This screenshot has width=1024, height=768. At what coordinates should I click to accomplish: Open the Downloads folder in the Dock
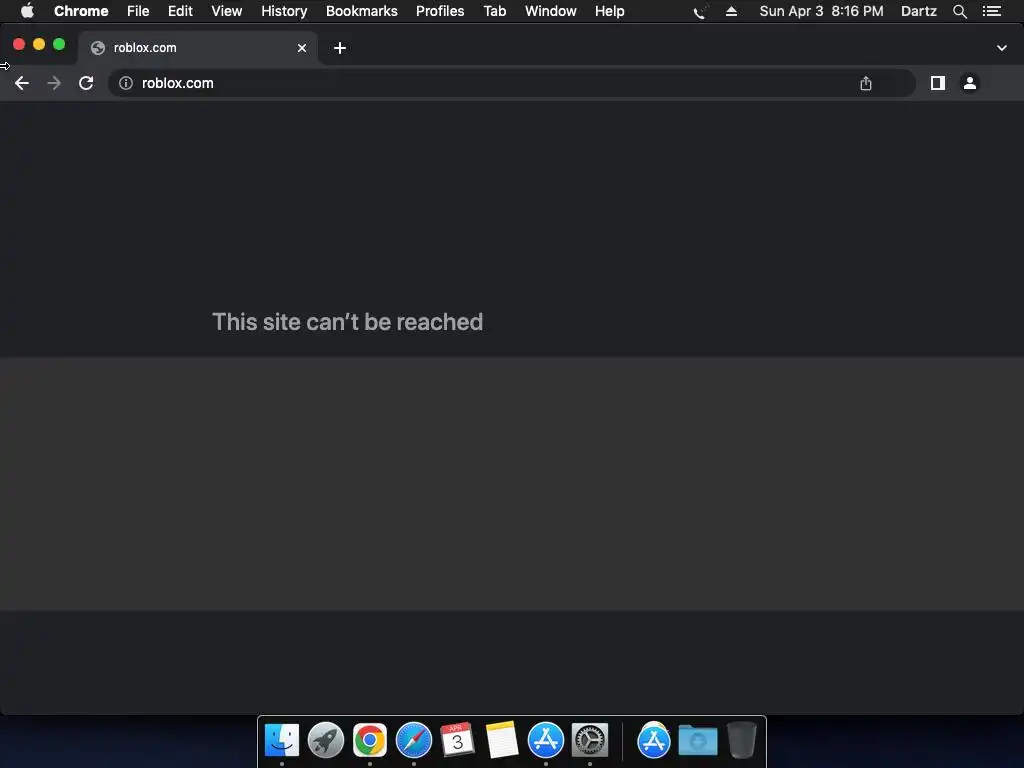(x=698, y=740)
